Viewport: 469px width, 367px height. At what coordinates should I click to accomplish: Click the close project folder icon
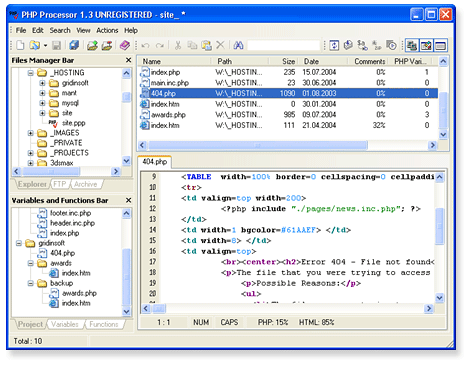107,45
